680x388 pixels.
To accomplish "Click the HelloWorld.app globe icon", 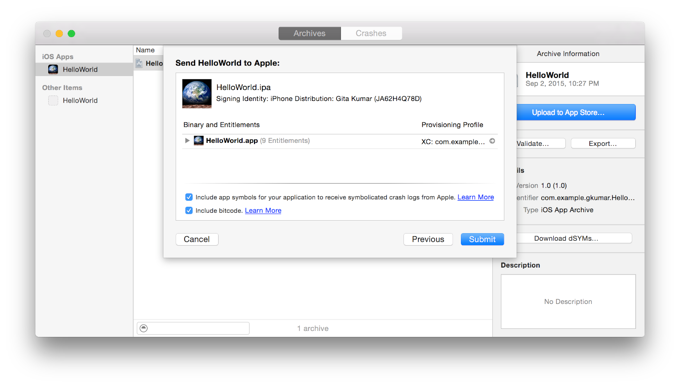I will [x=199, y=140].
